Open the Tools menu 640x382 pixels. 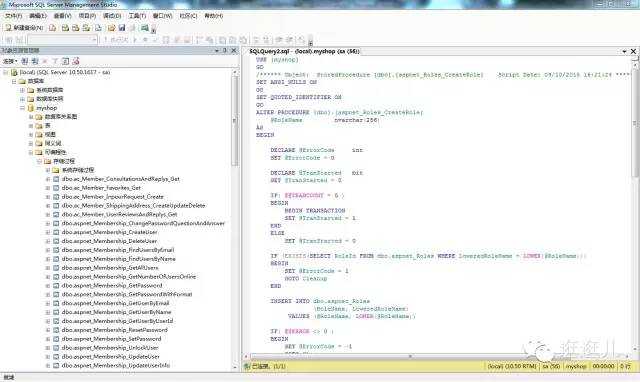137,16
